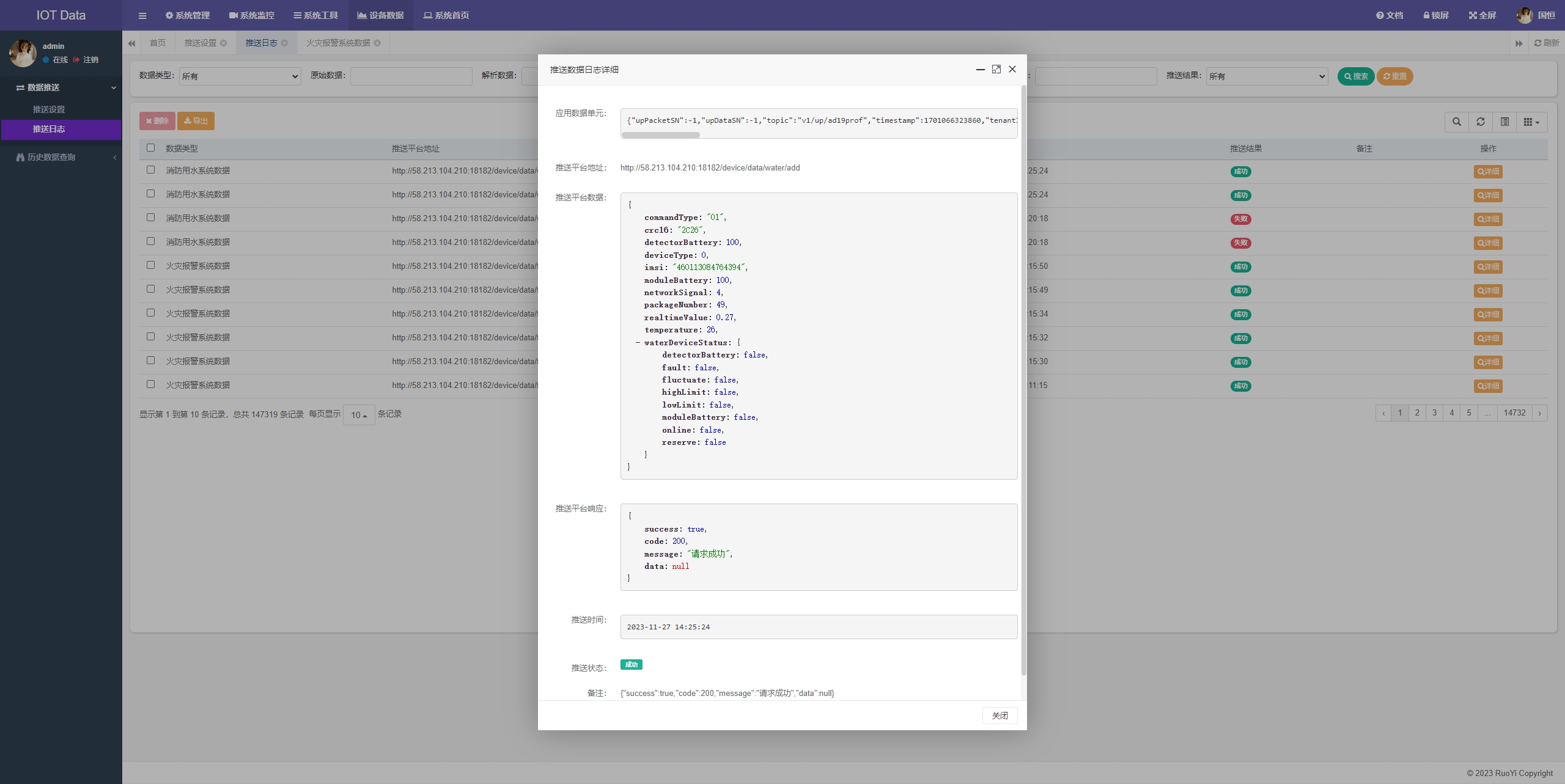The image size is (1565, 784).
Task: Select 推送设置 in the sidebar
Action: [x=49, y=109]
